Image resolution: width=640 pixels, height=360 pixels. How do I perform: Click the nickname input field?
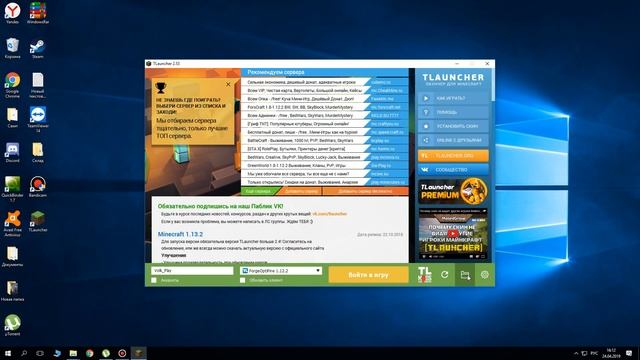pyautogui.click(x=192, y=271)
